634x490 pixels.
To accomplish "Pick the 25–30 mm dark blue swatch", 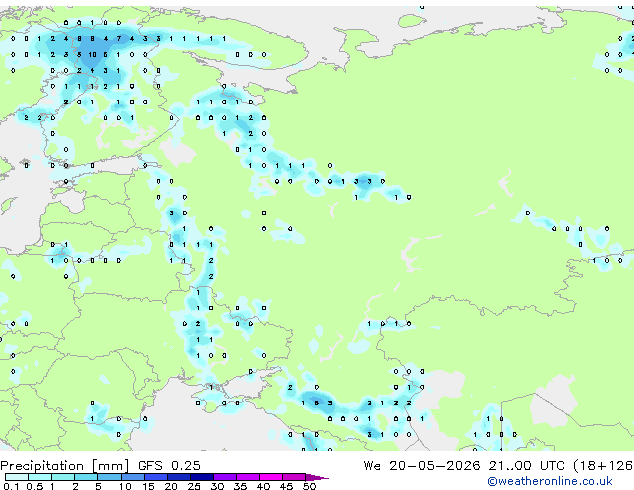I will pyautogui.click(x=202, y=477).
